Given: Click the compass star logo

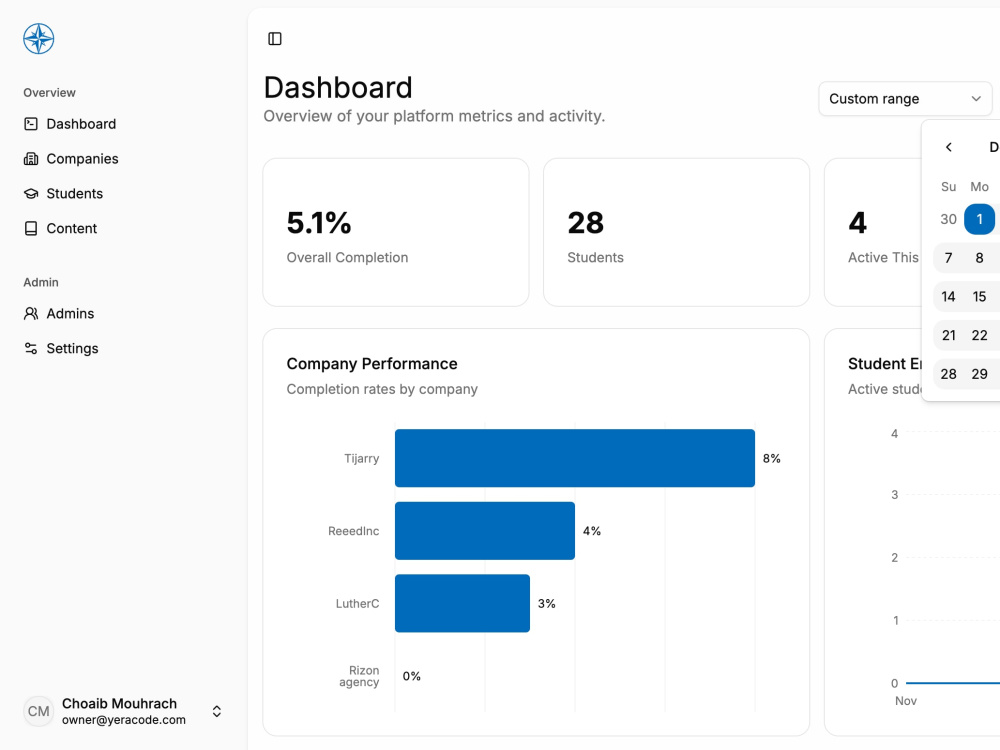Looking at the screenshot, I should 38,39.
